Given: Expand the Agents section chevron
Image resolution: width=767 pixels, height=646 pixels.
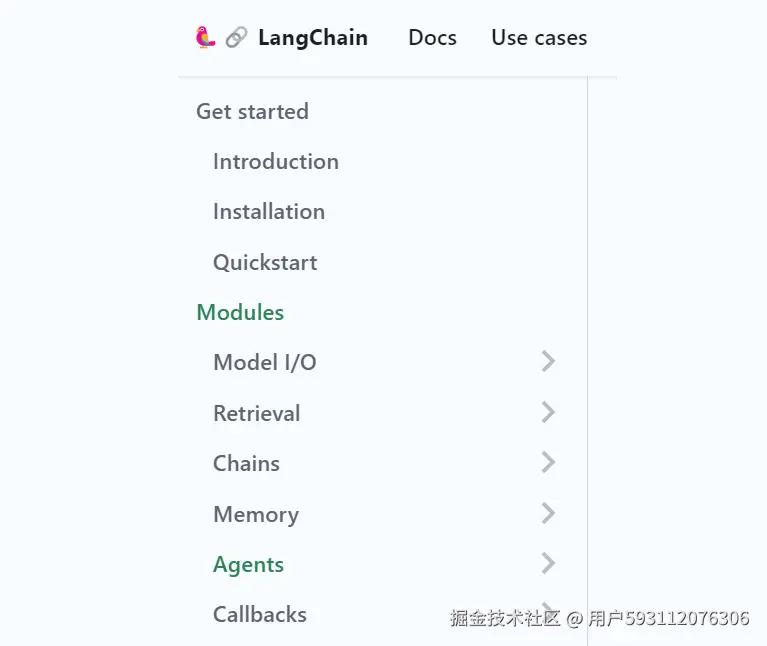Looking at the screenshot, I should [x=548, y=564].
